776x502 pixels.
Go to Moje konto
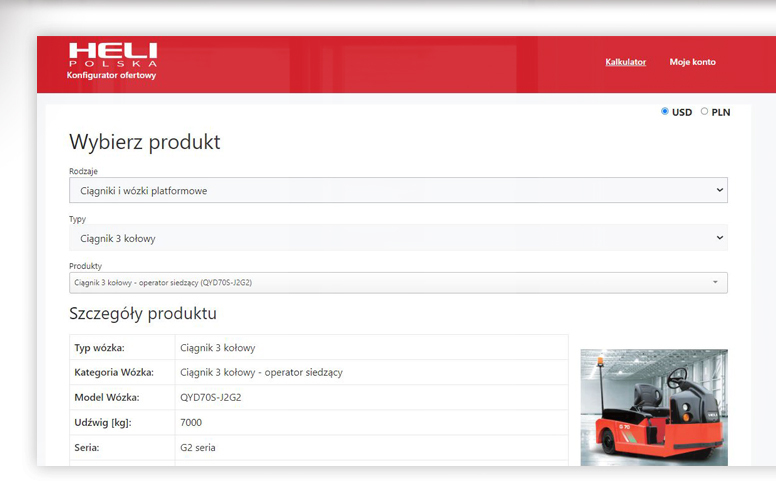[x=692, y=62]
